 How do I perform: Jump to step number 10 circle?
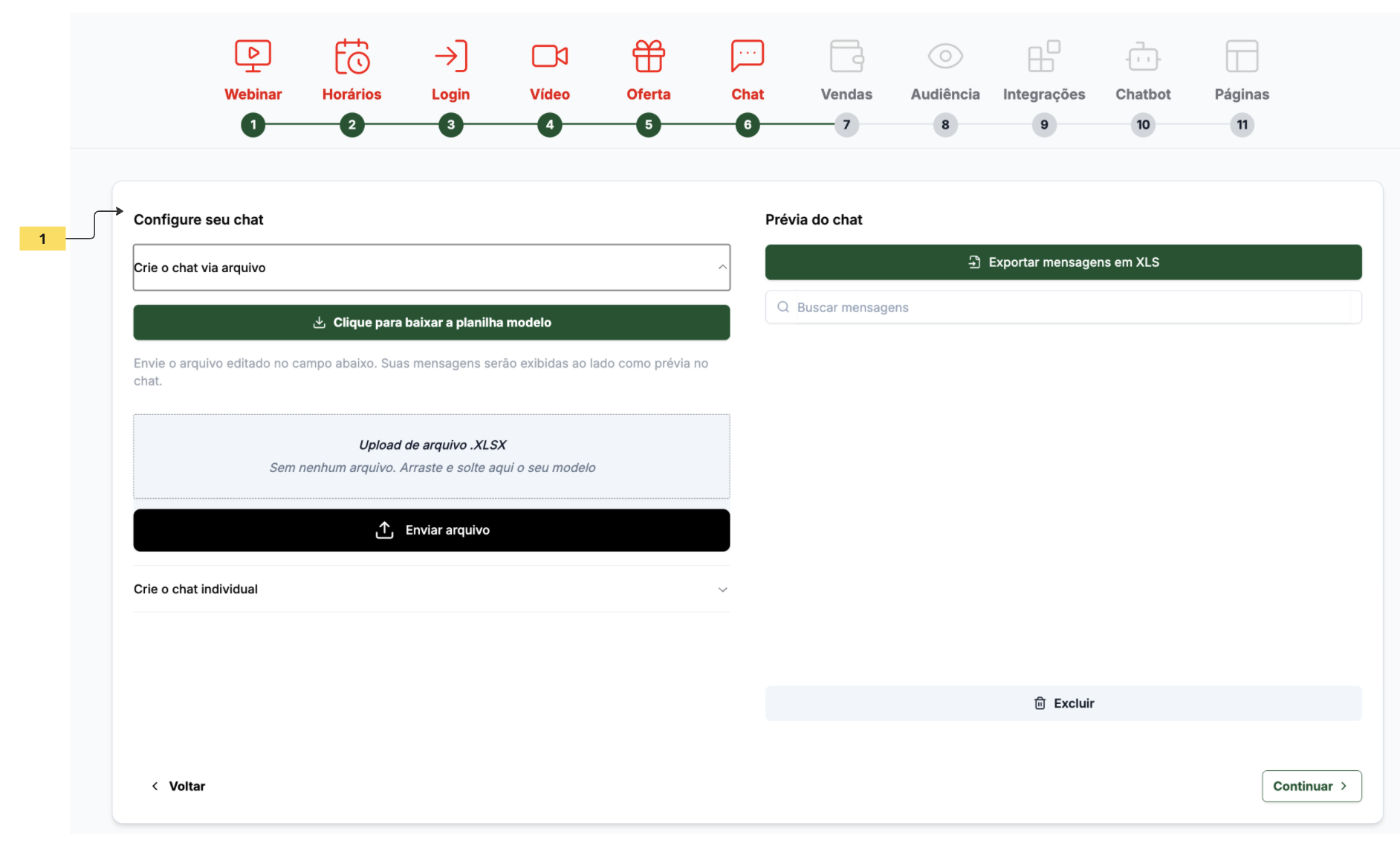(x=1143, y=125)
